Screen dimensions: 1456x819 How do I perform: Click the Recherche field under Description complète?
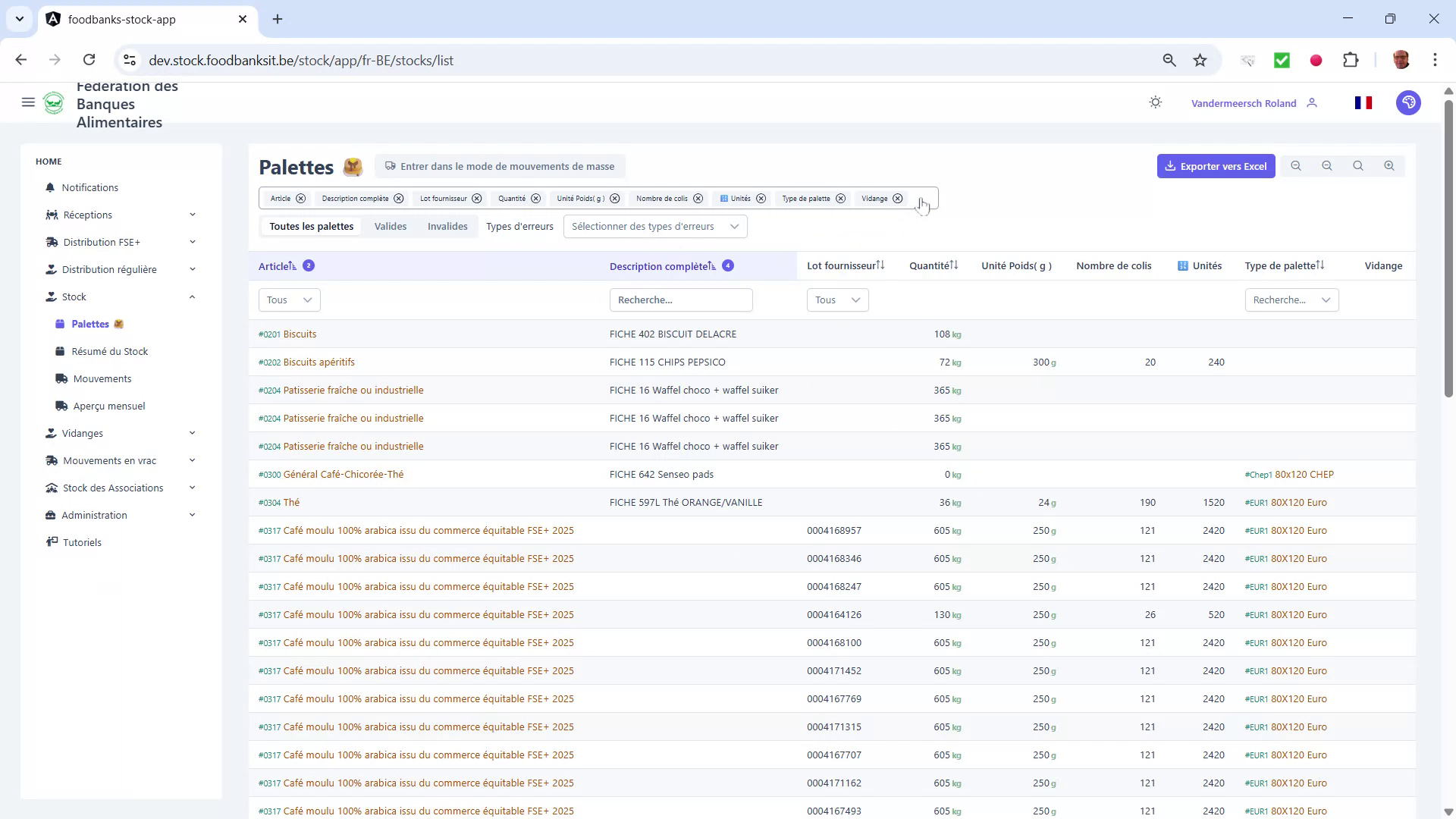(681, 300)
